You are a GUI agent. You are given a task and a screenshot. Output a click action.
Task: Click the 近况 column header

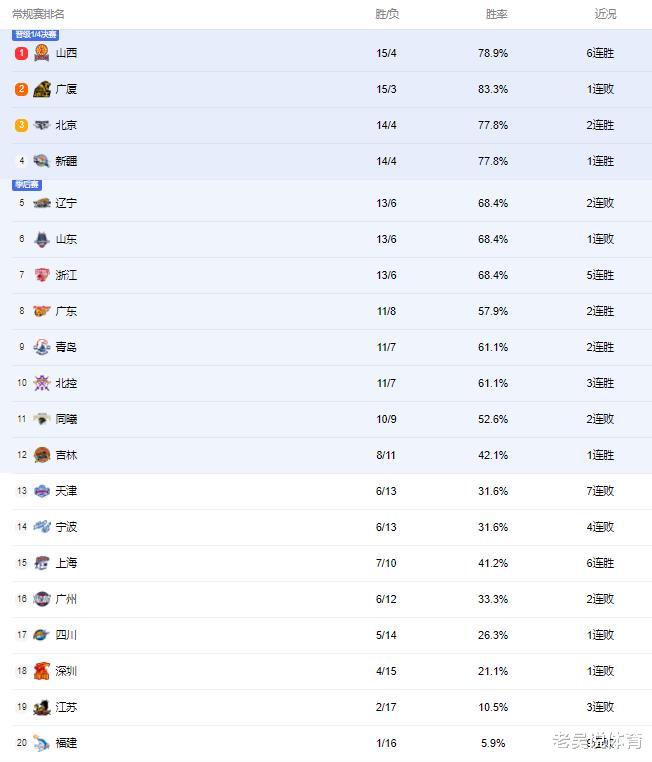click(605, 14)
